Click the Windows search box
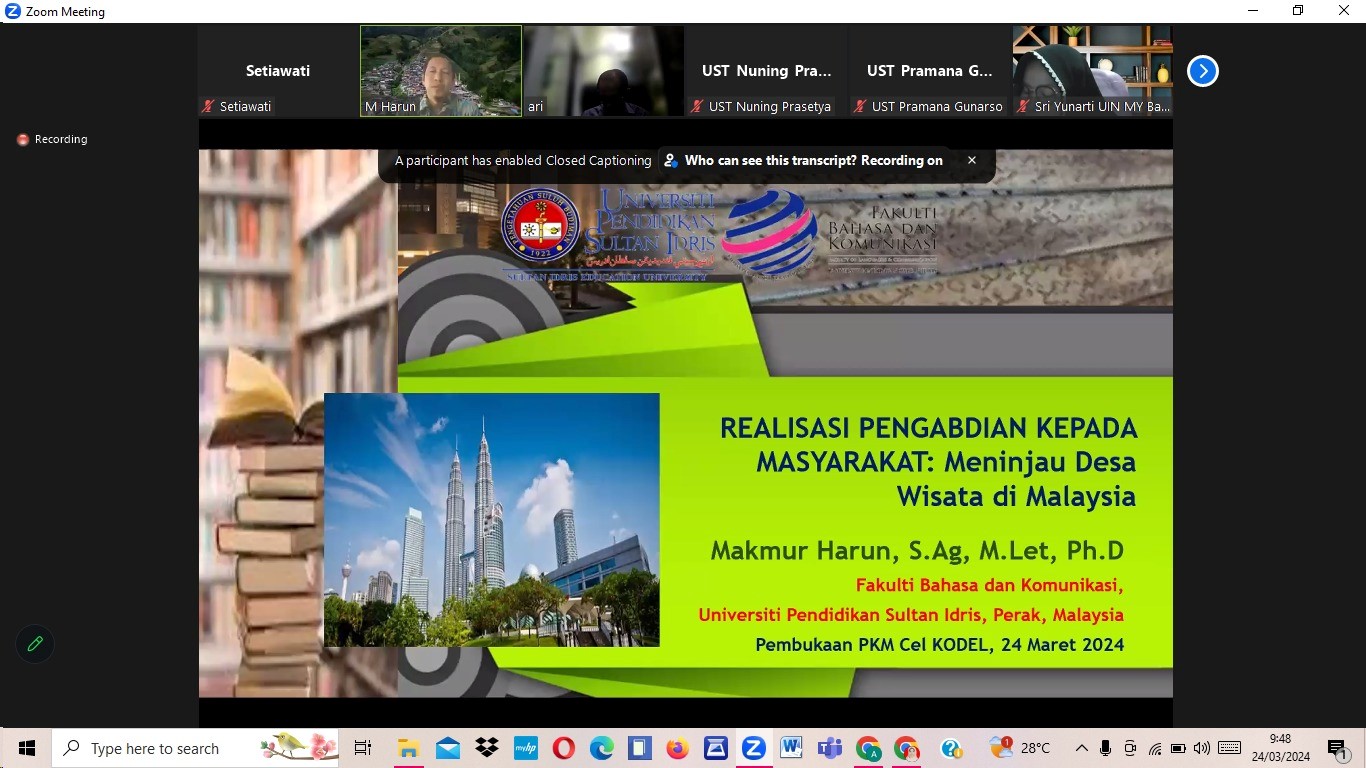 click(x=155, y=748)
